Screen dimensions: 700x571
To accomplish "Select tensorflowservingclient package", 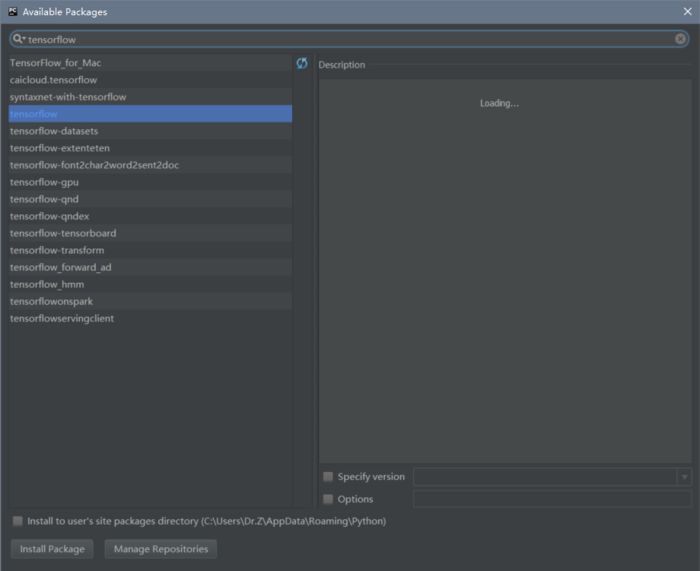I will 150,318.
